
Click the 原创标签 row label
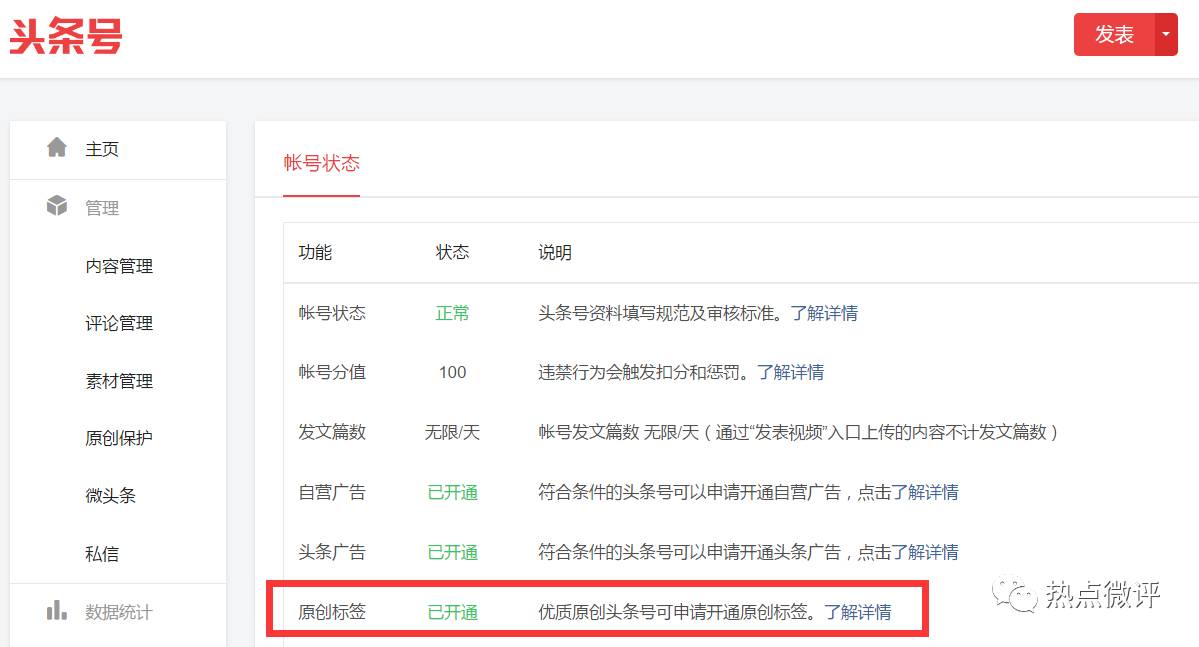pos(332,612)
